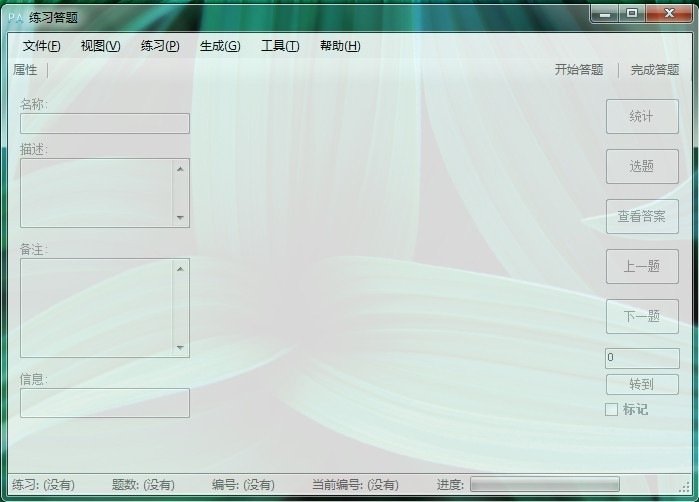699x502 pixels.
Task: Click the 属性 toolbar item
Action: [25, 70]
